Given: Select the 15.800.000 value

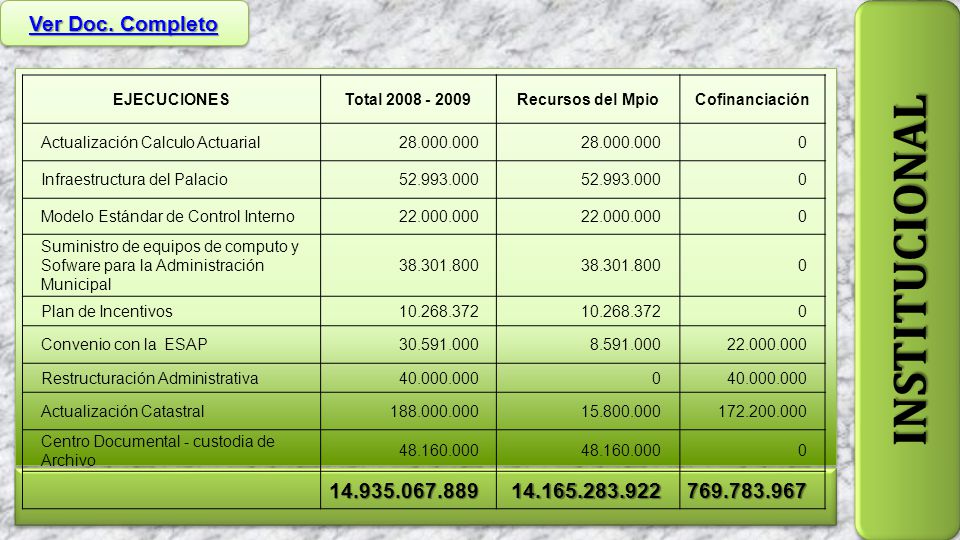Looking at the screenshot, I should pos(621,411).
